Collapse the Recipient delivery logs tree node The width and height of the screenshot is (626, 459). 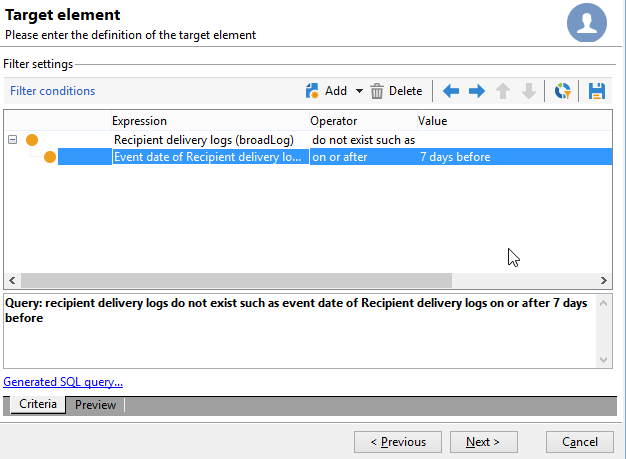point(12,140)
